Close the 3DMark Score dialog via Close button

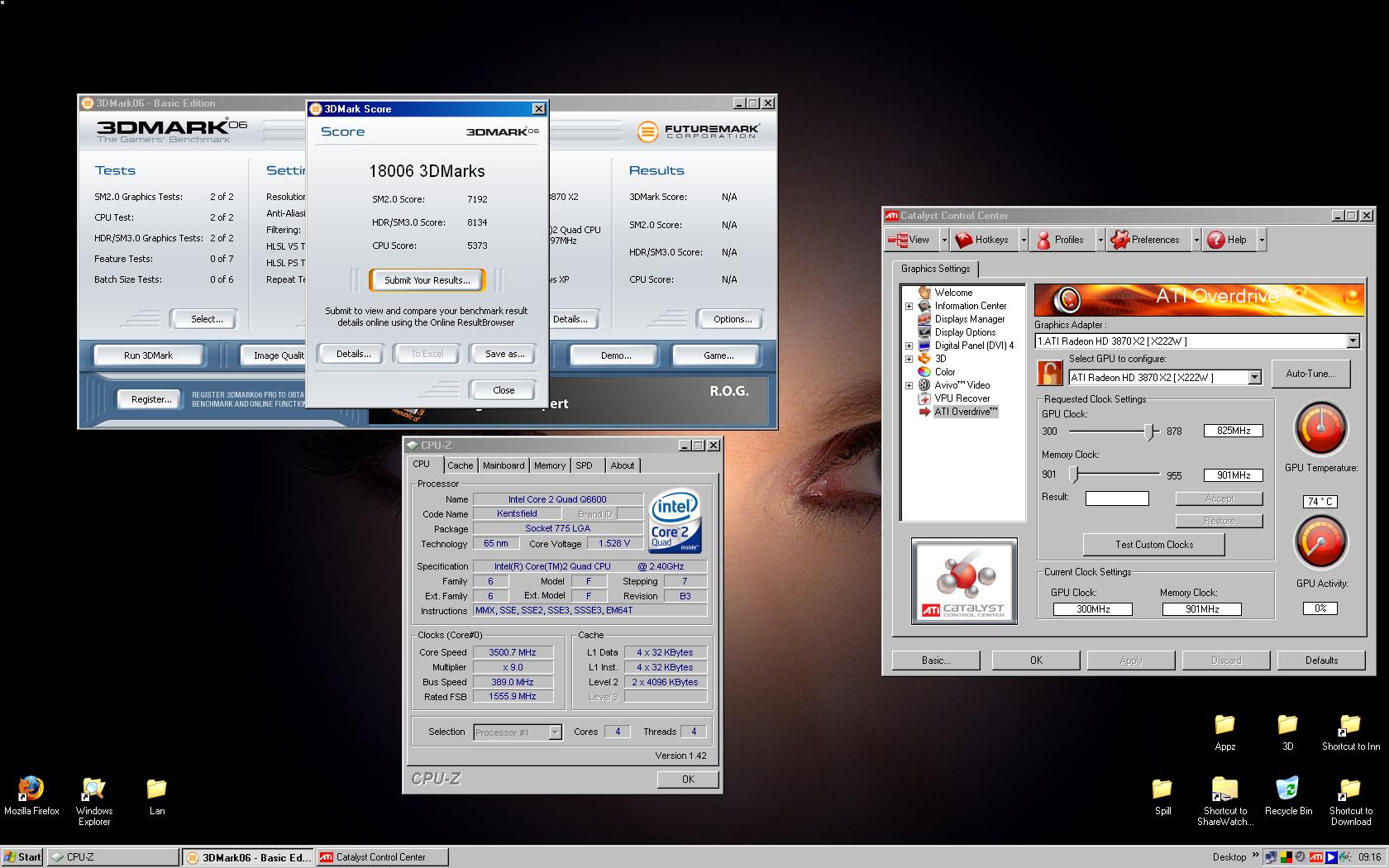[504, 390]
